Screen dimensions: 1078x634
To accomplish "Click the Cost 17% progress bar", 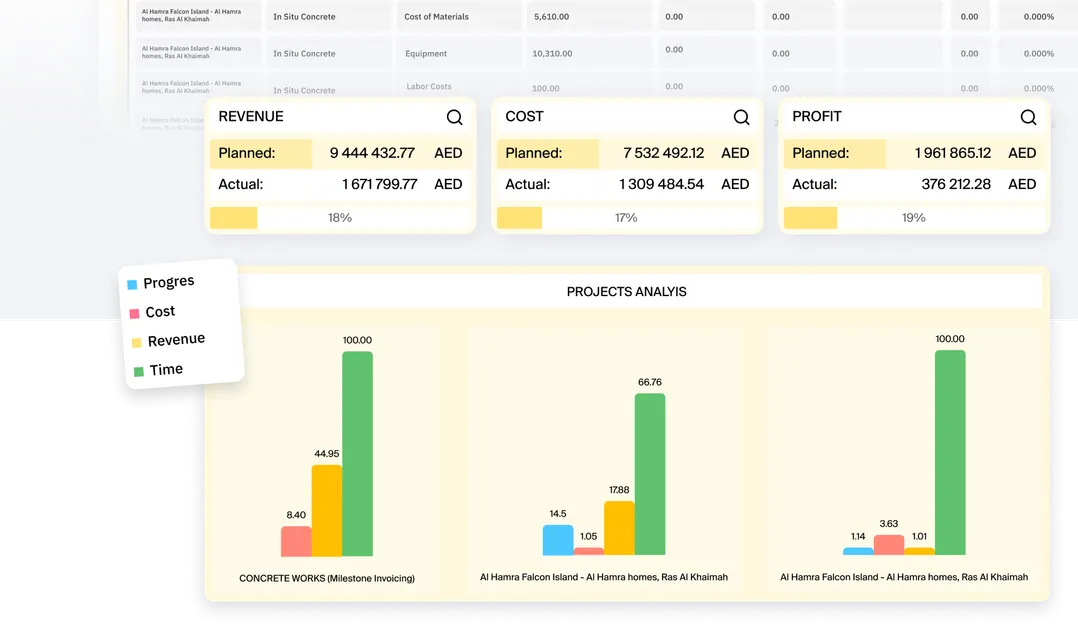I will tap(627, 218).
